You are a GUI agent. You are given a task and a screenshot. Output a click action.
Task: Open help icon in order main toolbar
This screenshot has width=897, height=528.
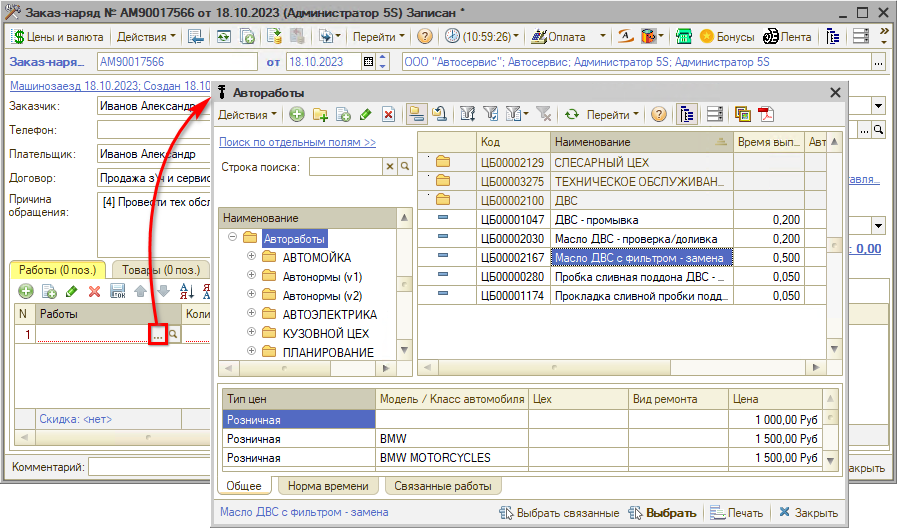pyautogui.click(x=424, y=37)
